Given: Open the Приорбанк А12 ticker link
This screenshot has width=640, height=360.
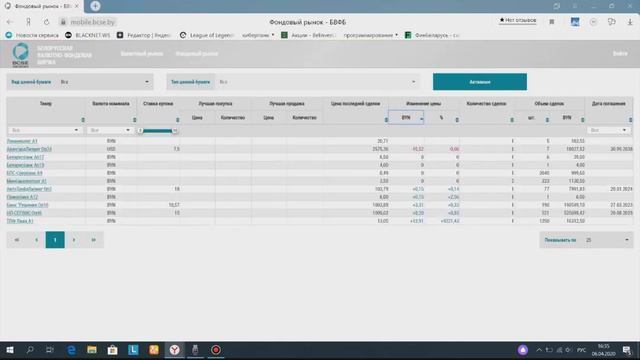Looking at the screenshot, I should point(22,197).
